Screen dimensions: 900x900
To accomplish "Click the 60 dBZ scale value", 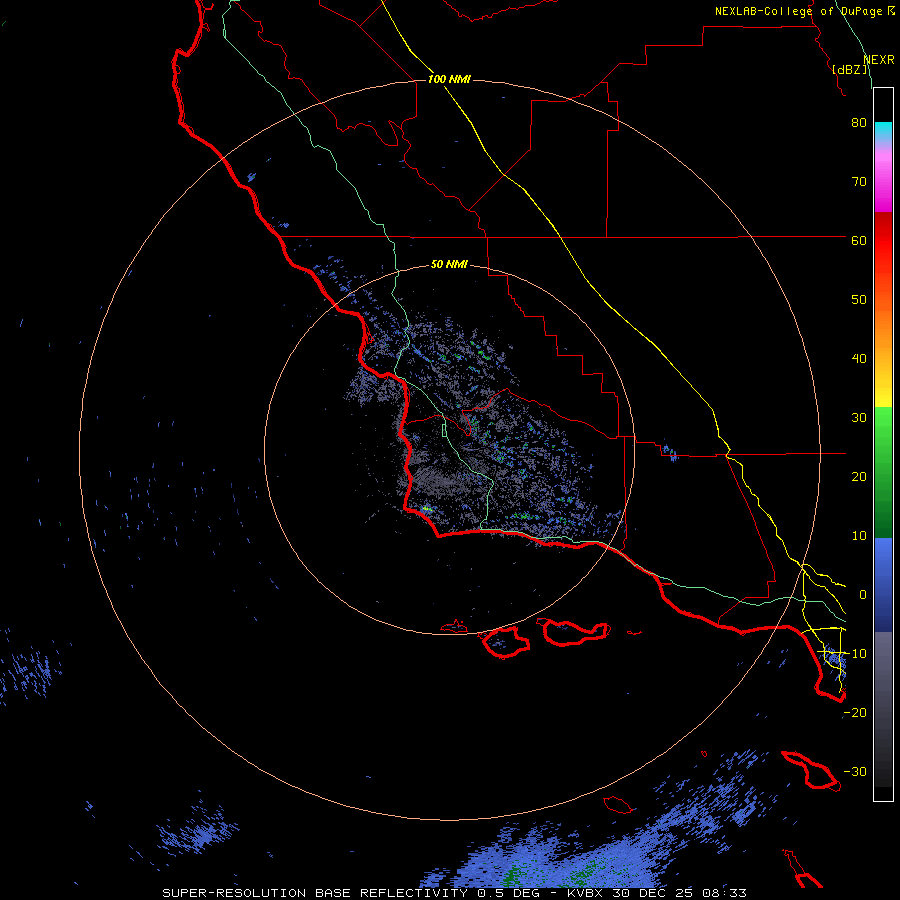I will pyautogui.click(x=859, y=241).
